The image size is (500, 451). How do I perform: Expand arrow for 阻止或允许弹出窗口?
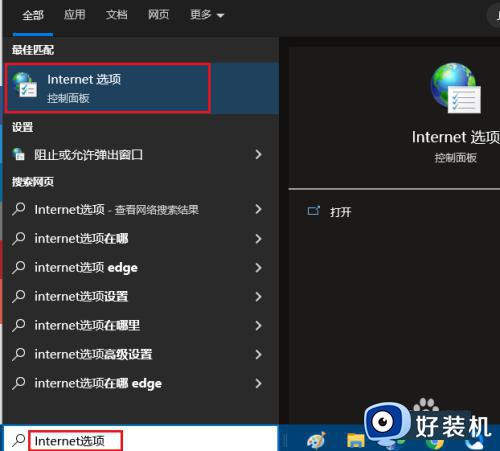point(258,154)
